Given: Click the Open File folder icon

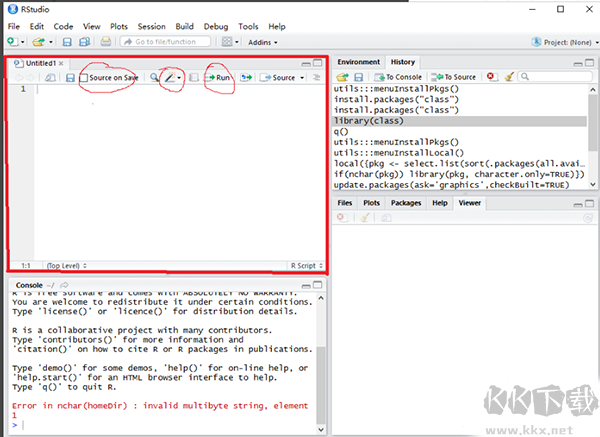Looking at the screenshot, I should click(x=38, y=41).
